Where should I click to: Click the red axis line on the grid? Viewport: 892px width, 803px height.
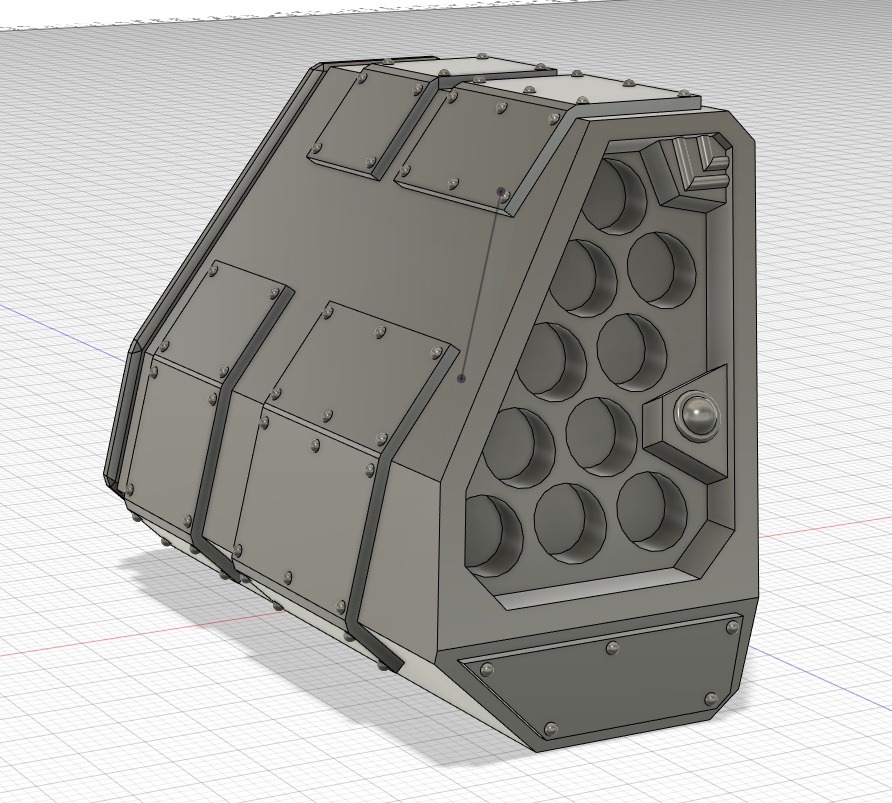point(142,634)
